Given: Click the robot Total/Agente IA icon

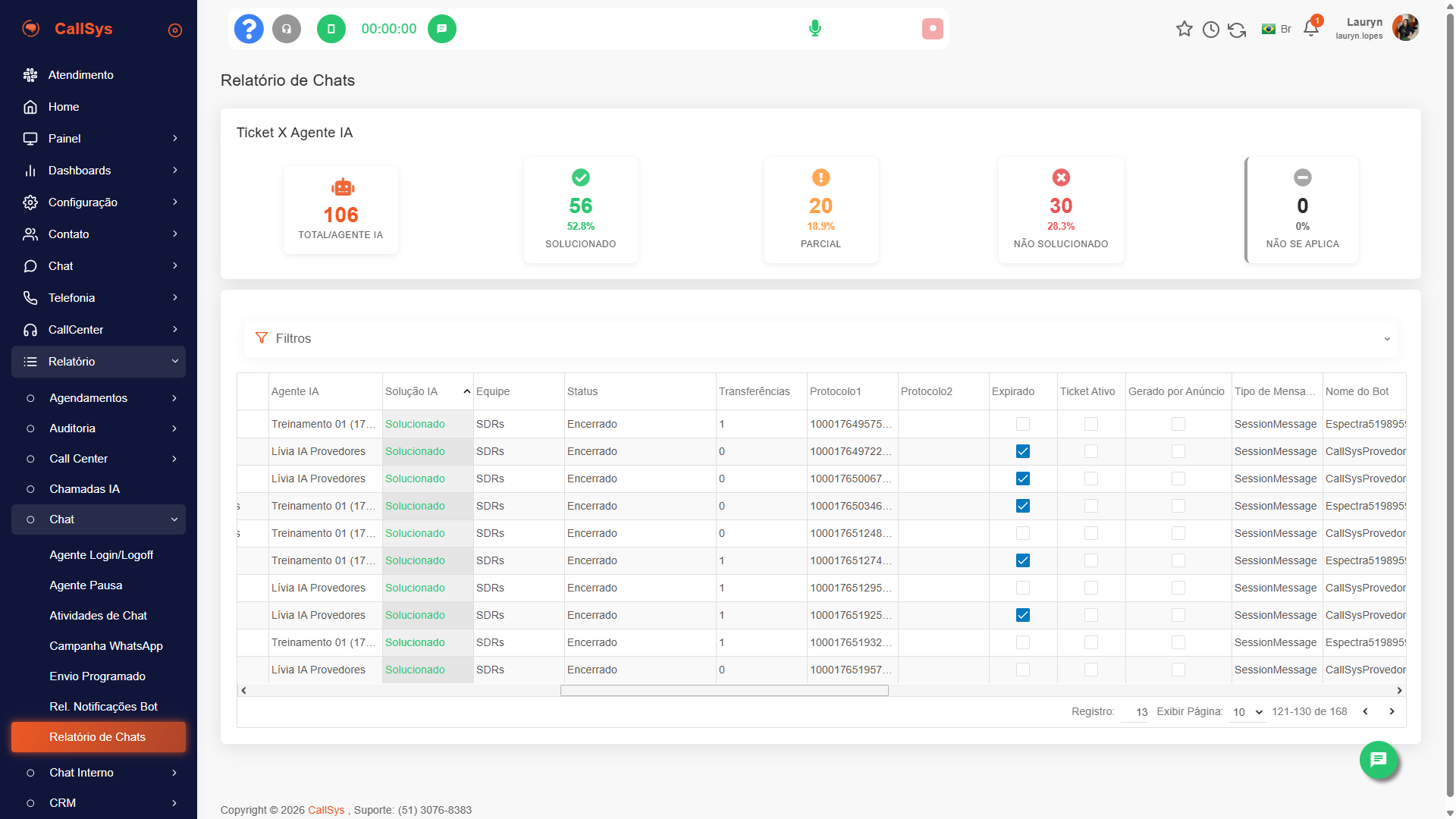Looking at the screenshot, I should coord(343,187).
